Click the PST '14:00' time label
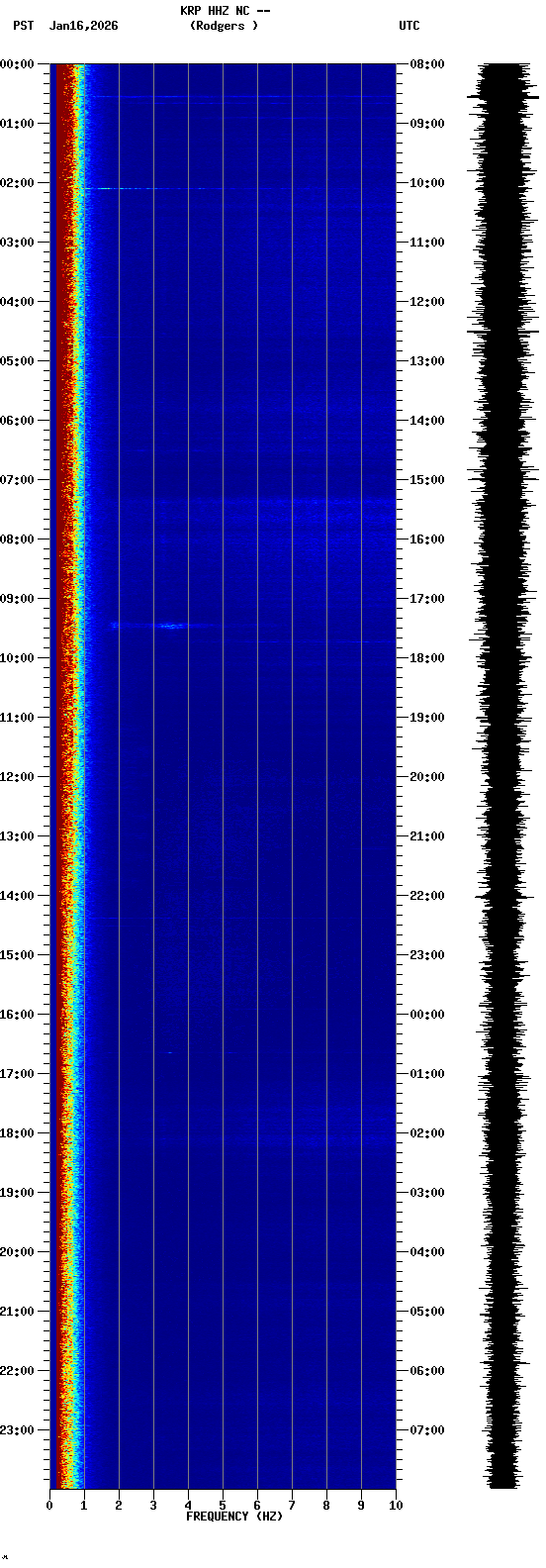 point(17,896)
